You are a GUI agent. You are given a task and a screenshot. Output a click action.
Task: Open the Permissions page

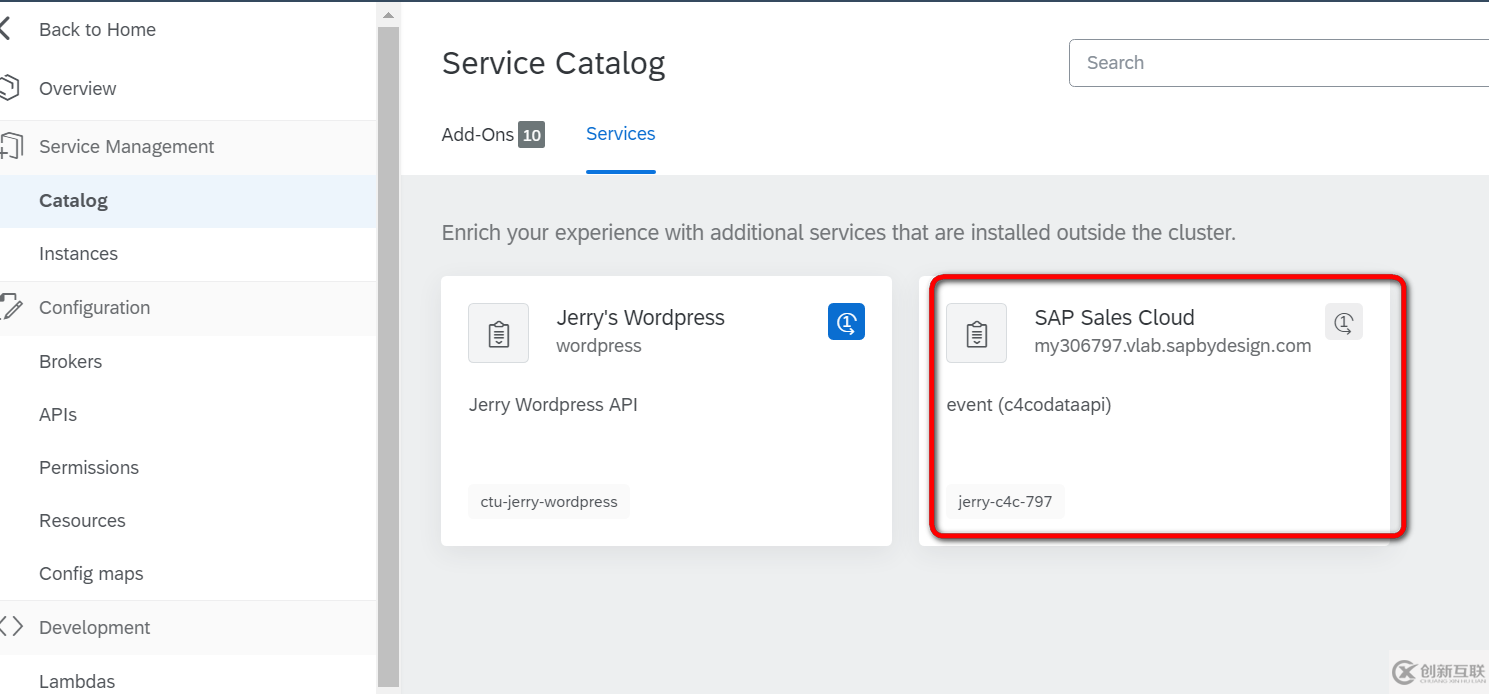88,467
